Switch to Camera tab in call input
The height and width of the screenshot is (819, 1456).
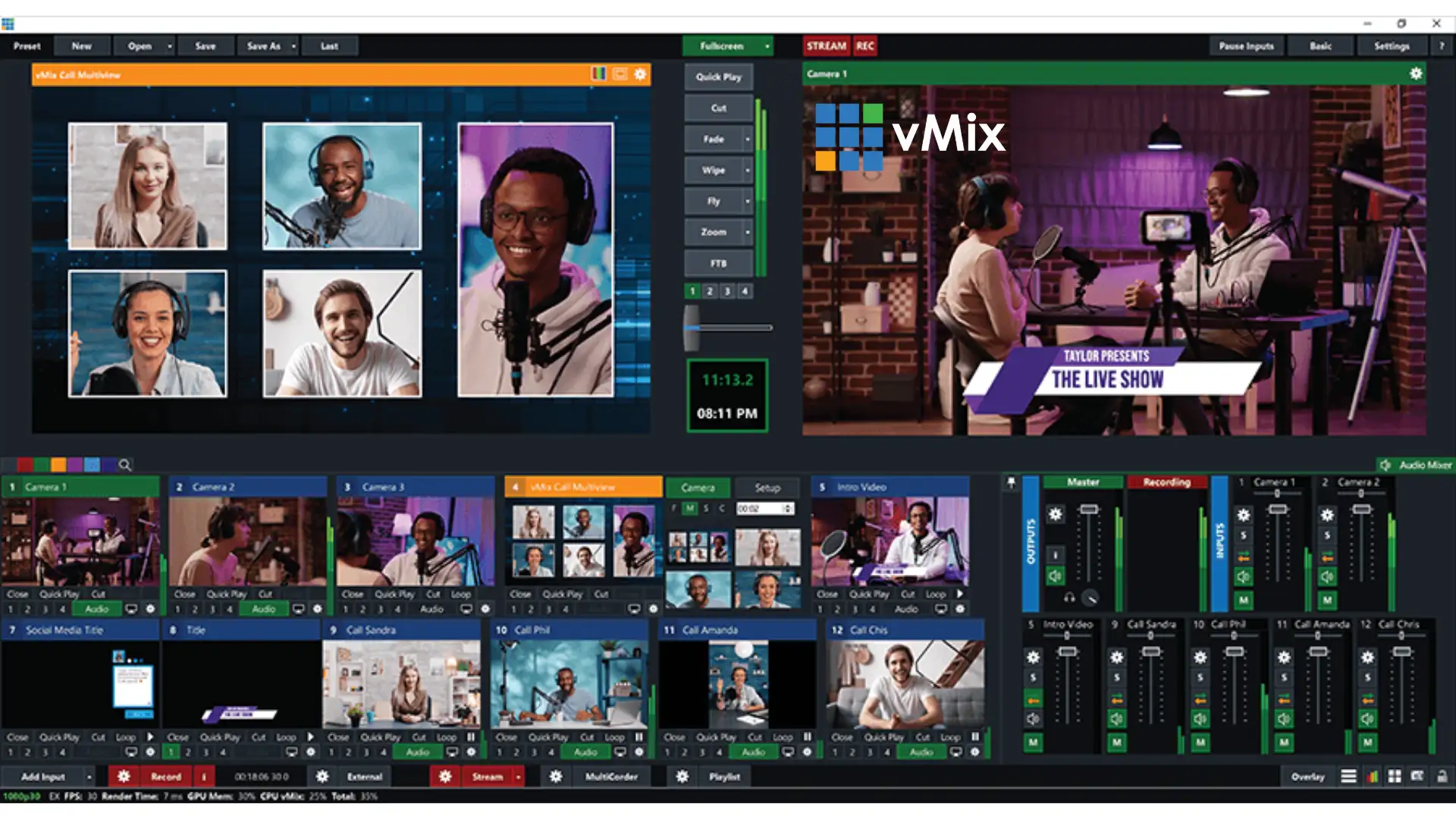[x=698, y=488]
